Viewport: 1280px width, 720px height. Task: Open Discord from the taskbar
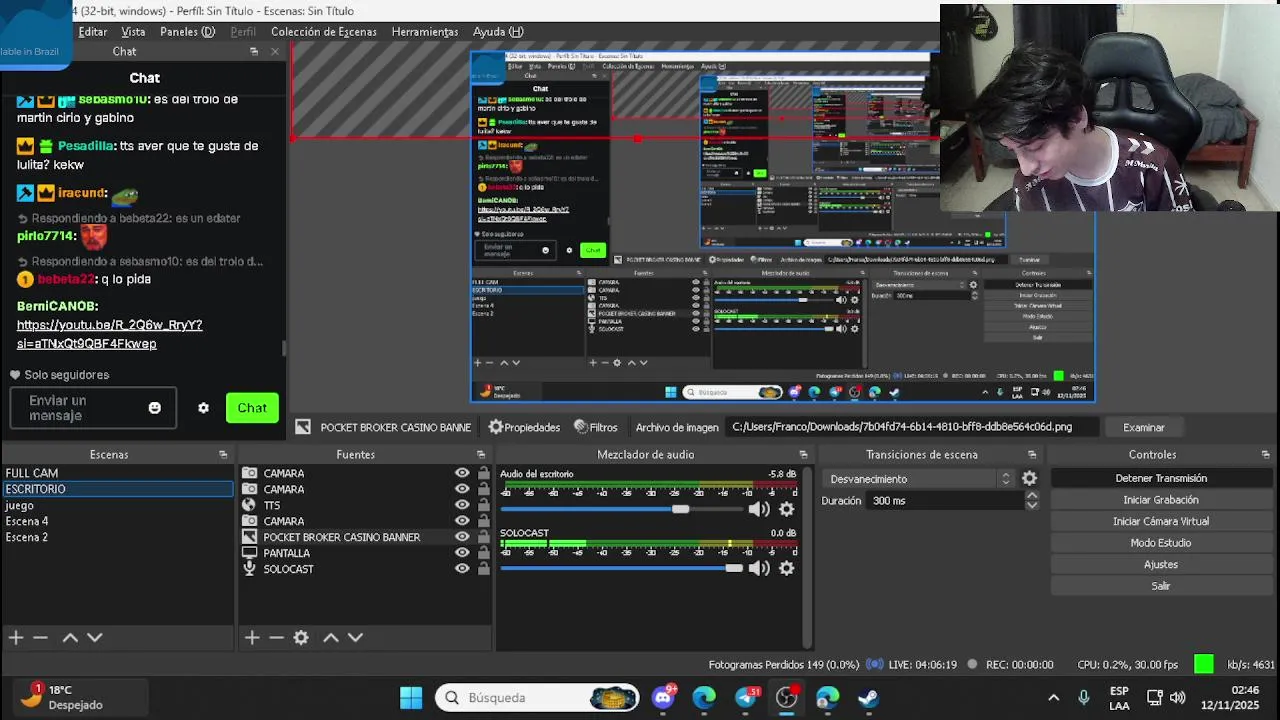point(663,697)
